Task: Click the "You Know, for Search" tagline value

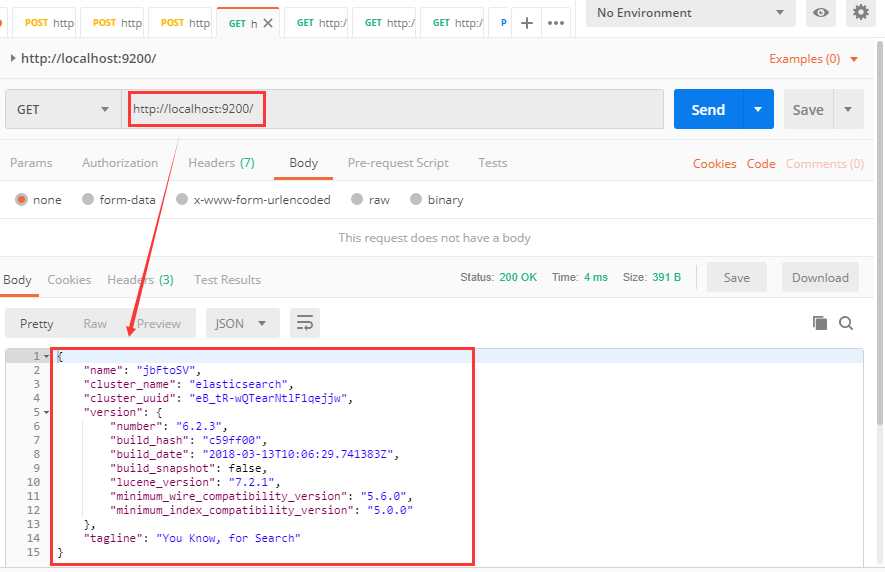Action: click(x=228, y=538)
